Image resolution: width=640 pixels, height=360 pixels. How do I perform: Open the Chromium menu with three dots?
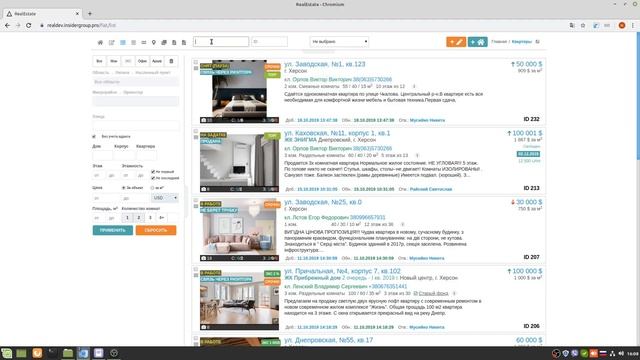633,25
